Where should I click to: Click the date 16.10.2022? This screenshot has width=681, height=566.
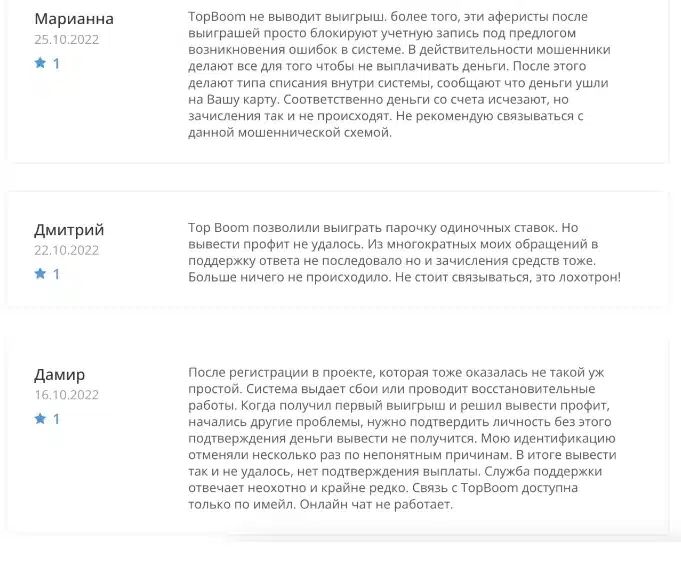67,395
